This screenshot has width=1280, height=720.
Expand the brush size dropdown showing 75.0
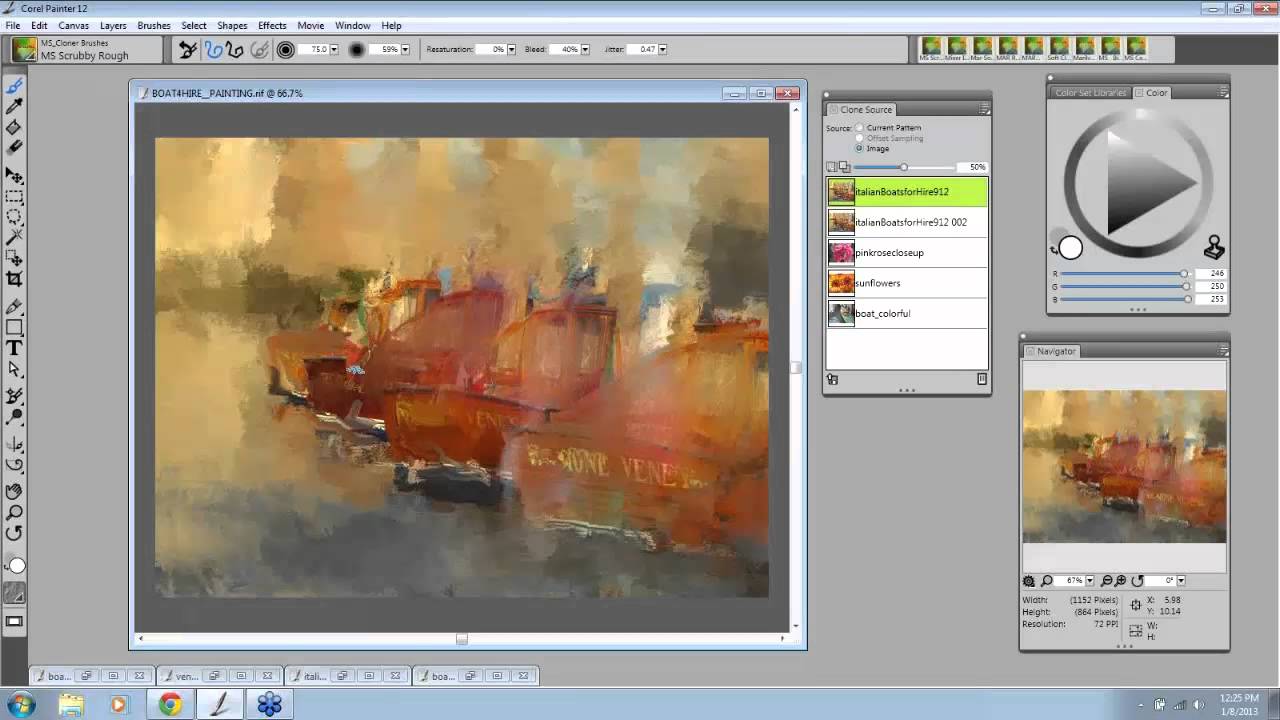pos(334,50)
